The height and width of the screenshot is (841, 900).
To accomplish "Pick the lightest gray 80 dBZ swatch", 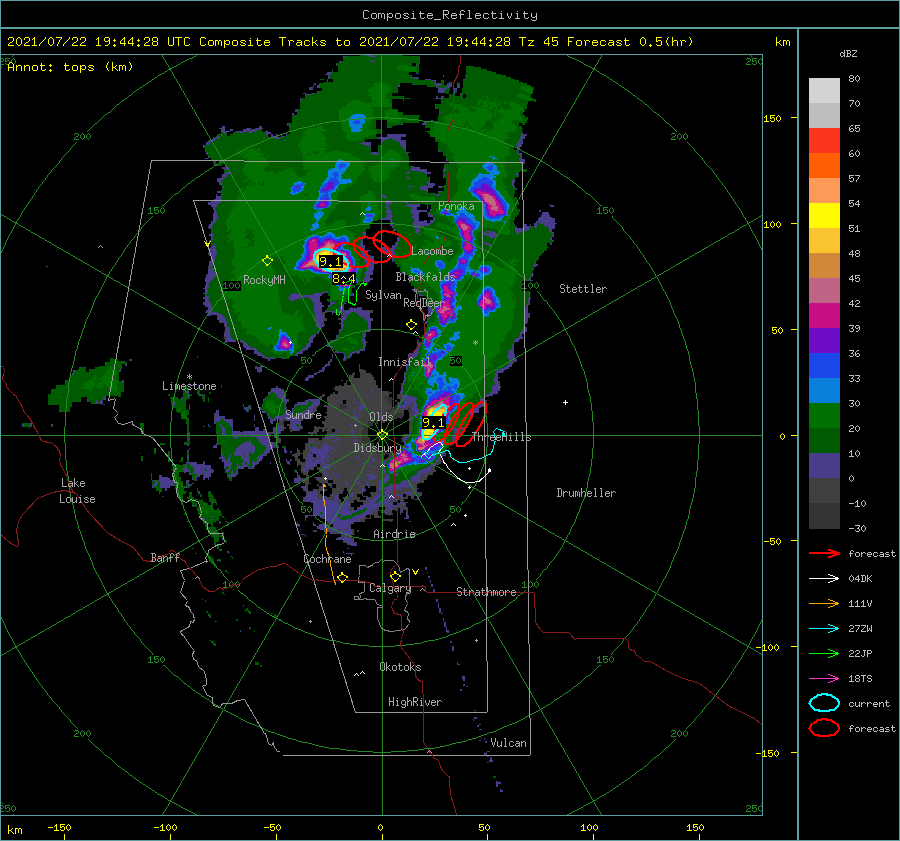I will click(x=824, y=91).
